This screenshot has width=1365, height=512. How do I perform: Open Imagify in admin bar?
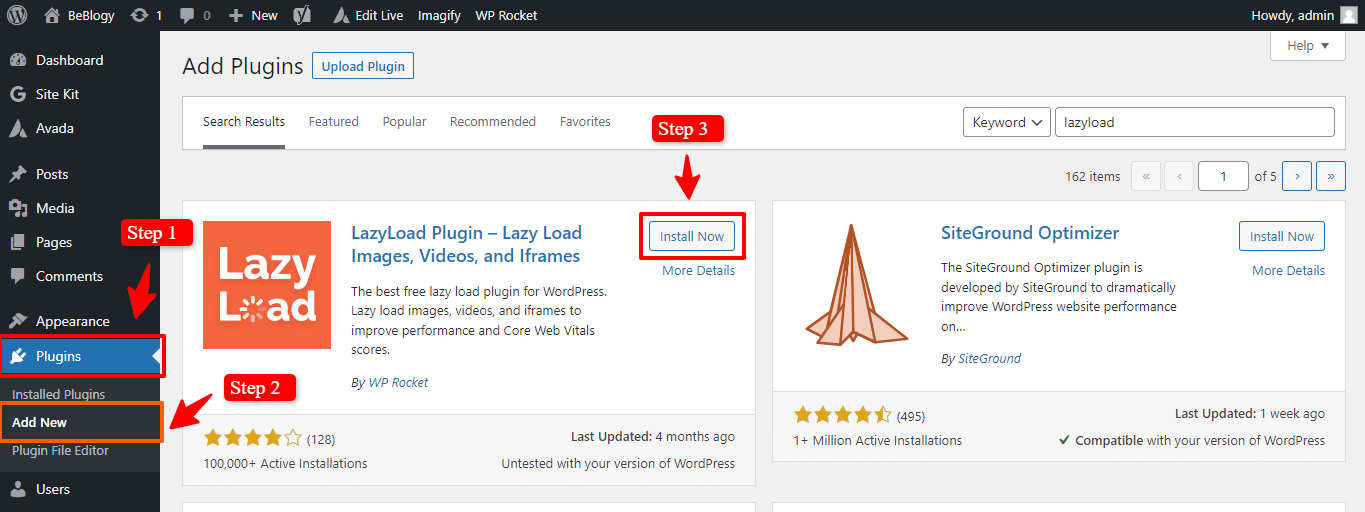coord(439,15)
